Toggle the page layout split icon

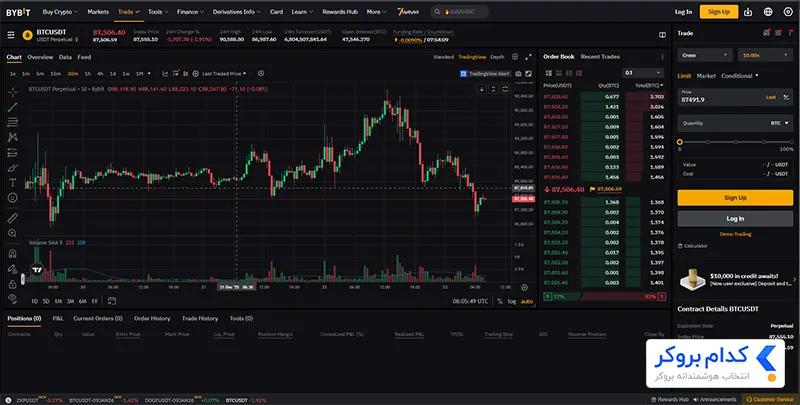tap(662, 35)
